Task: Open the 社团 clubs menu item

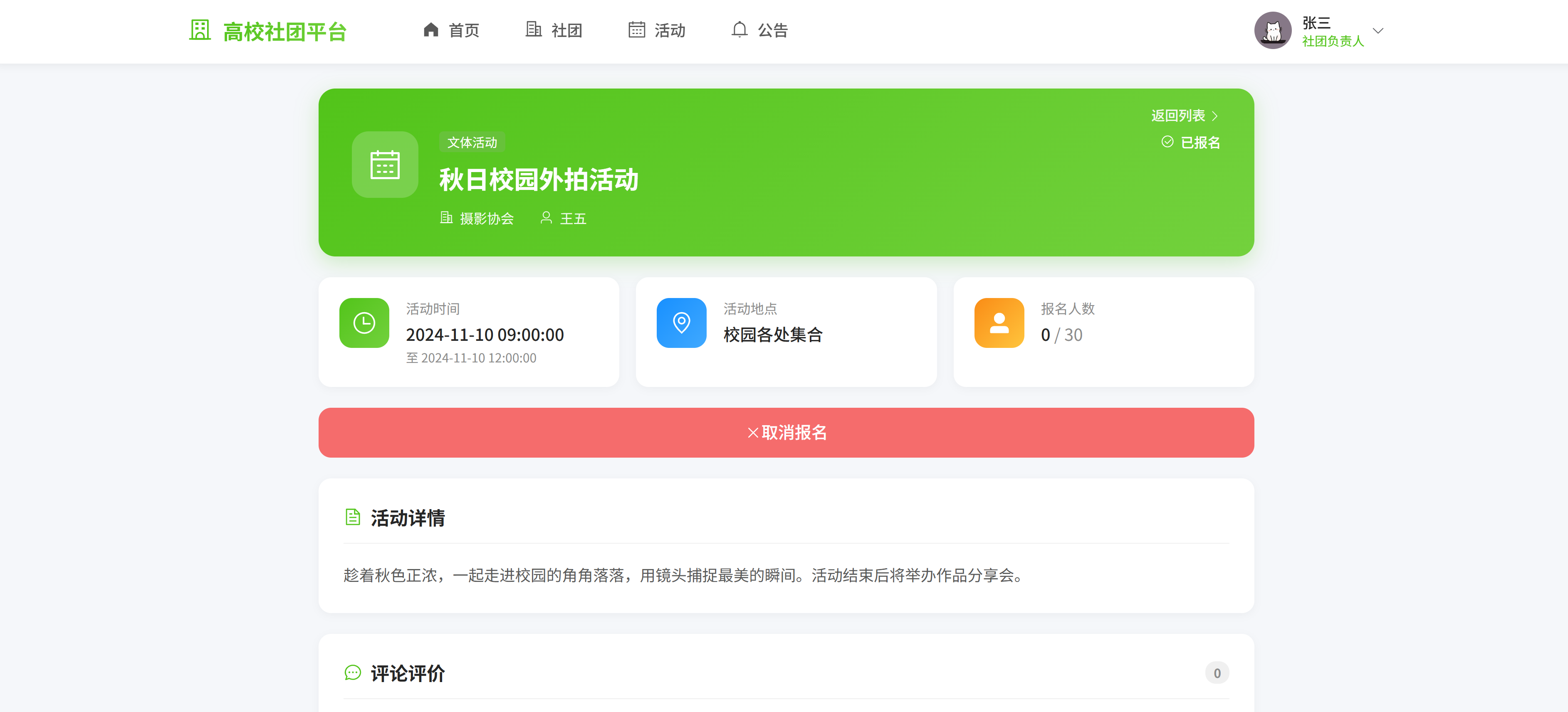Action: point(554,30)
